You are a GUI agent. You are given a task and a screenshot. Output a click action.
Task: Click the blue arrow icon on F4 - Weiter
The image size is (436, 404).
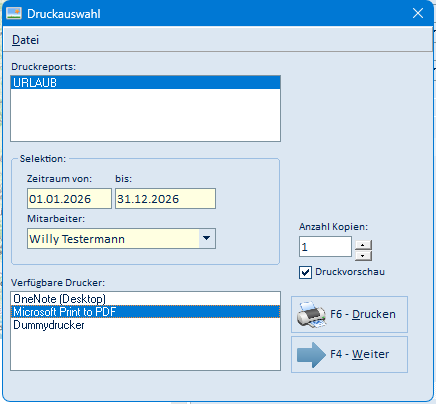[311, 355]
